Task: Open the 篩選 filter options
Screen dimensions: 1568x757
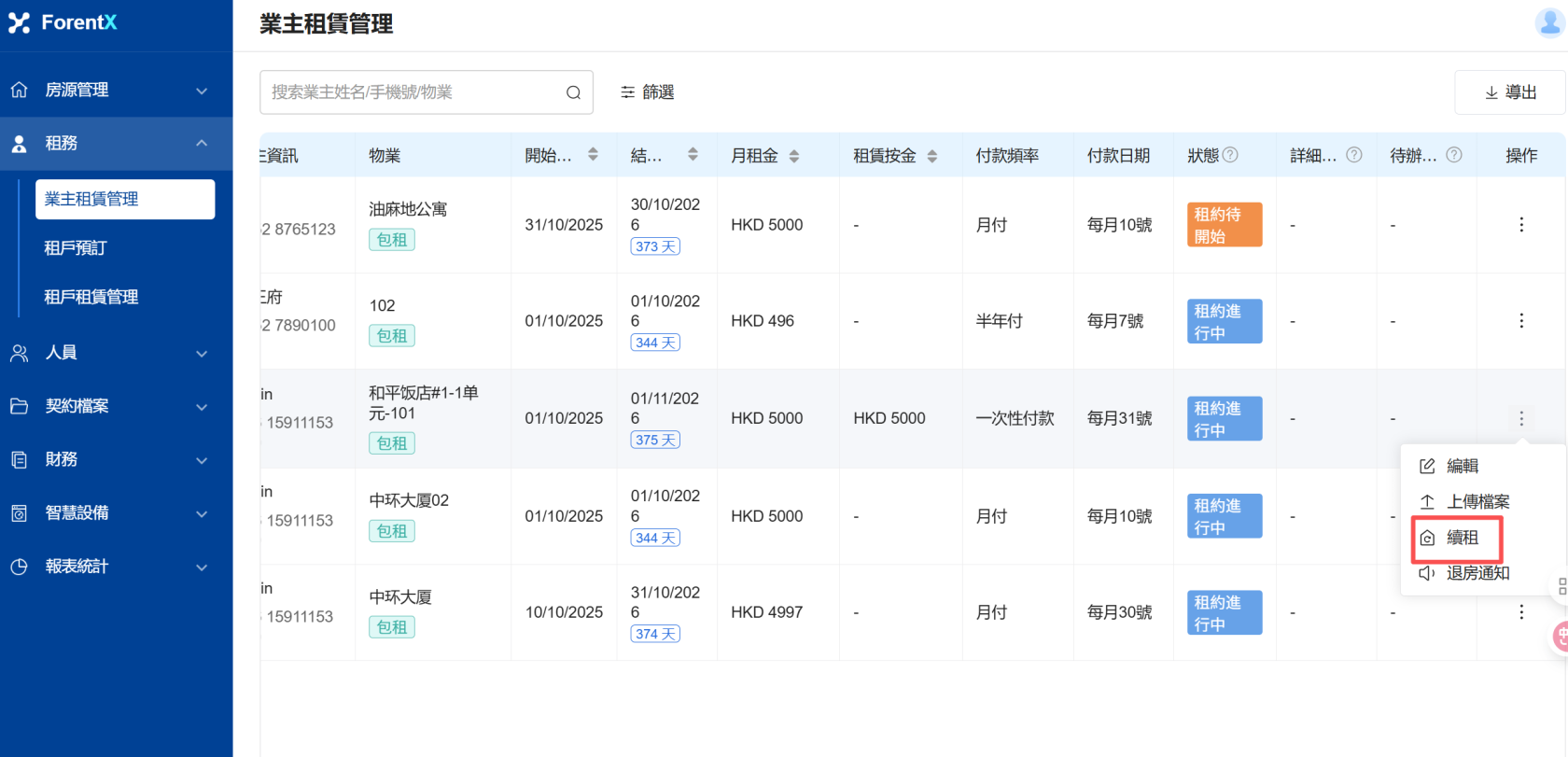Action: tap(648, 92)
